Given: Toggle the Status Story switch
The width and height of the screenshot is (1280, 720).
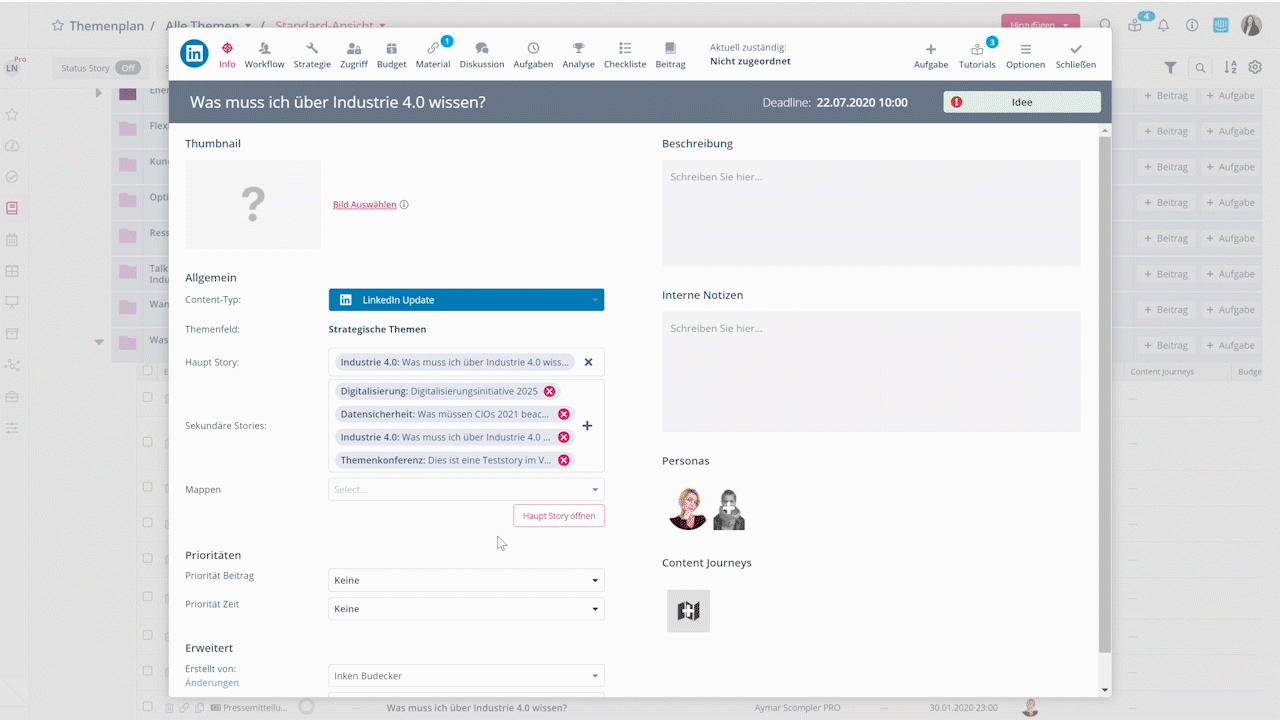Looking at the screenshot, I should (127, 68).
